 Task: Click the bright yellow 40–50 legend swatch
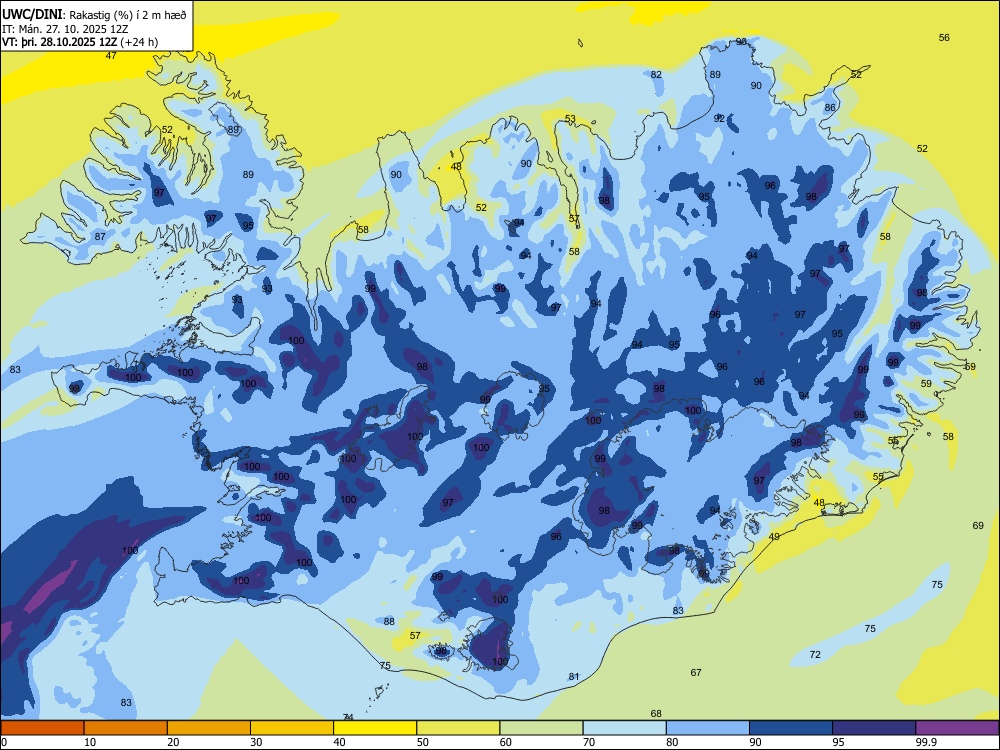coord(375,728)
